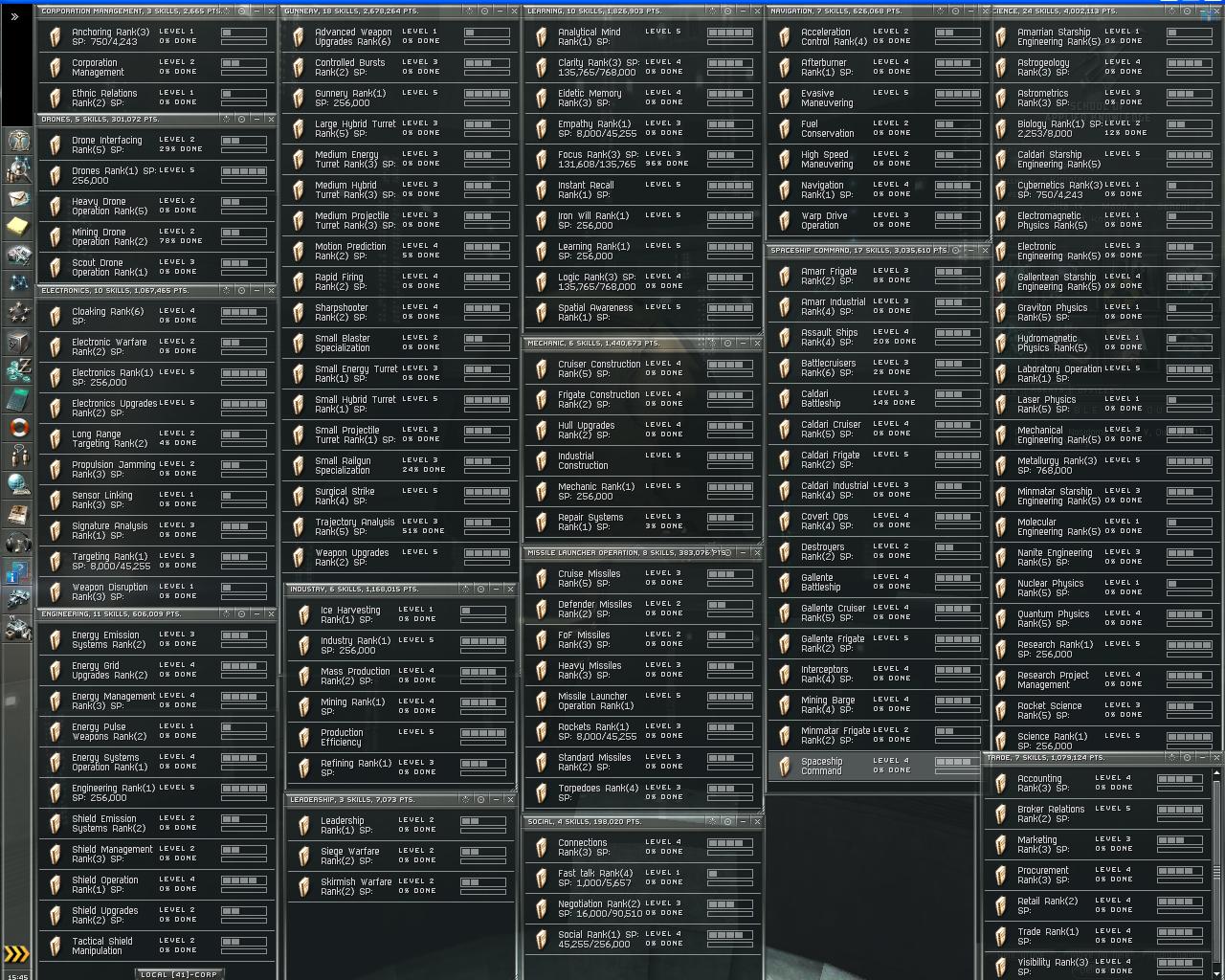The image size is (1225, 980).
Task: Minimize the Corporation Management window
Action: [256, 11]
